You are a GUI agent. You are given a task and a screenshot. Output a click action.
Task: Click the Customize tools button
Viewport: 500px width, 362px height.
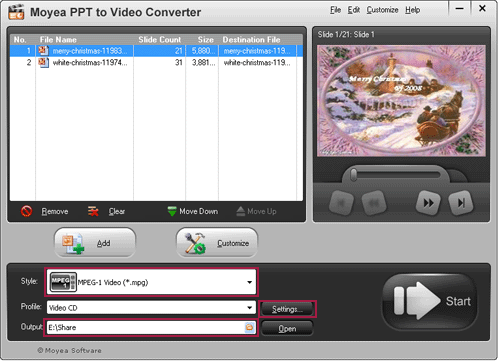[x=217, y=243]
